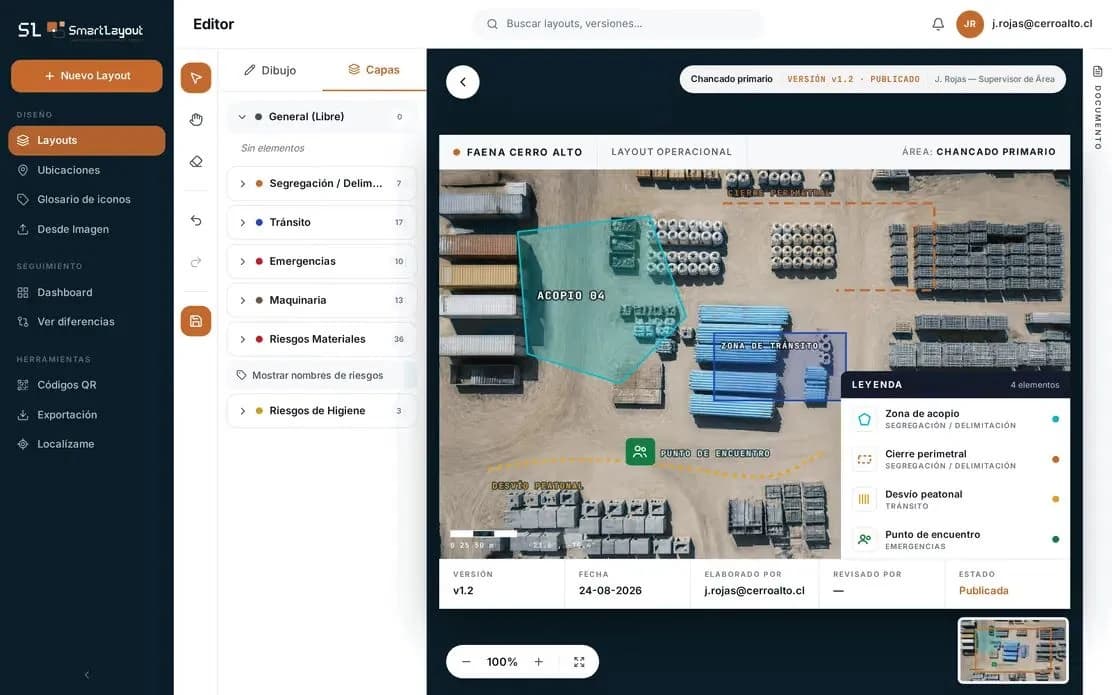Expand the Emergencias layer group
This screenshot has width=1112, height=695.
pyautogui.click(x=243, y=262)
